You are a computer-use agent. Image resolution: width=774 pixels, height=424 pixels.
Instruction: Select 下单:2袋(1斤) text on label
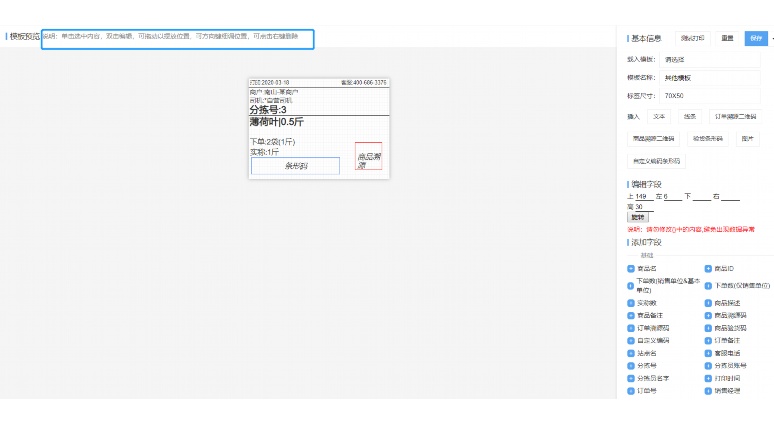pyautogui.click(x=272, y=142)
